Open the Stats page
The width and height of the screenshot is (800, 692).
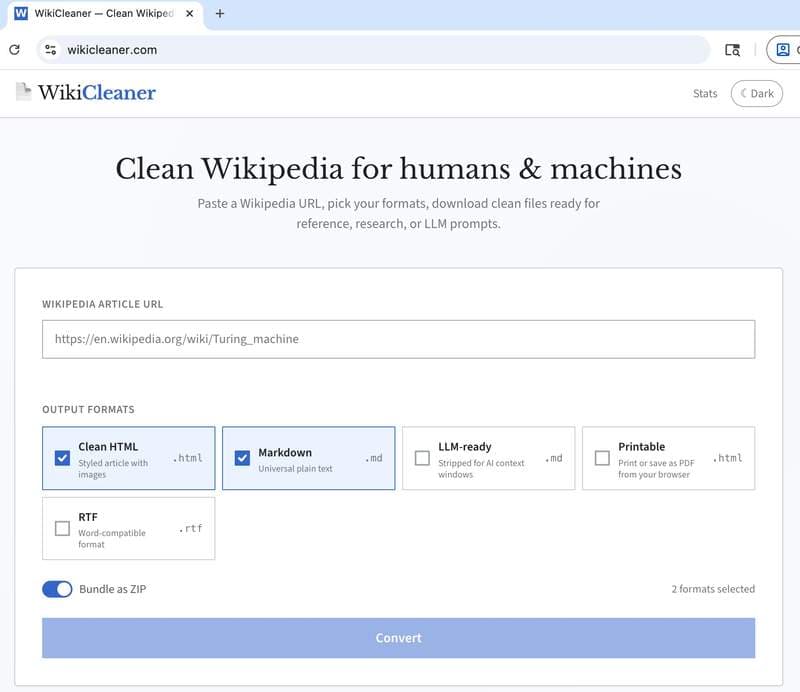[705, 92]
